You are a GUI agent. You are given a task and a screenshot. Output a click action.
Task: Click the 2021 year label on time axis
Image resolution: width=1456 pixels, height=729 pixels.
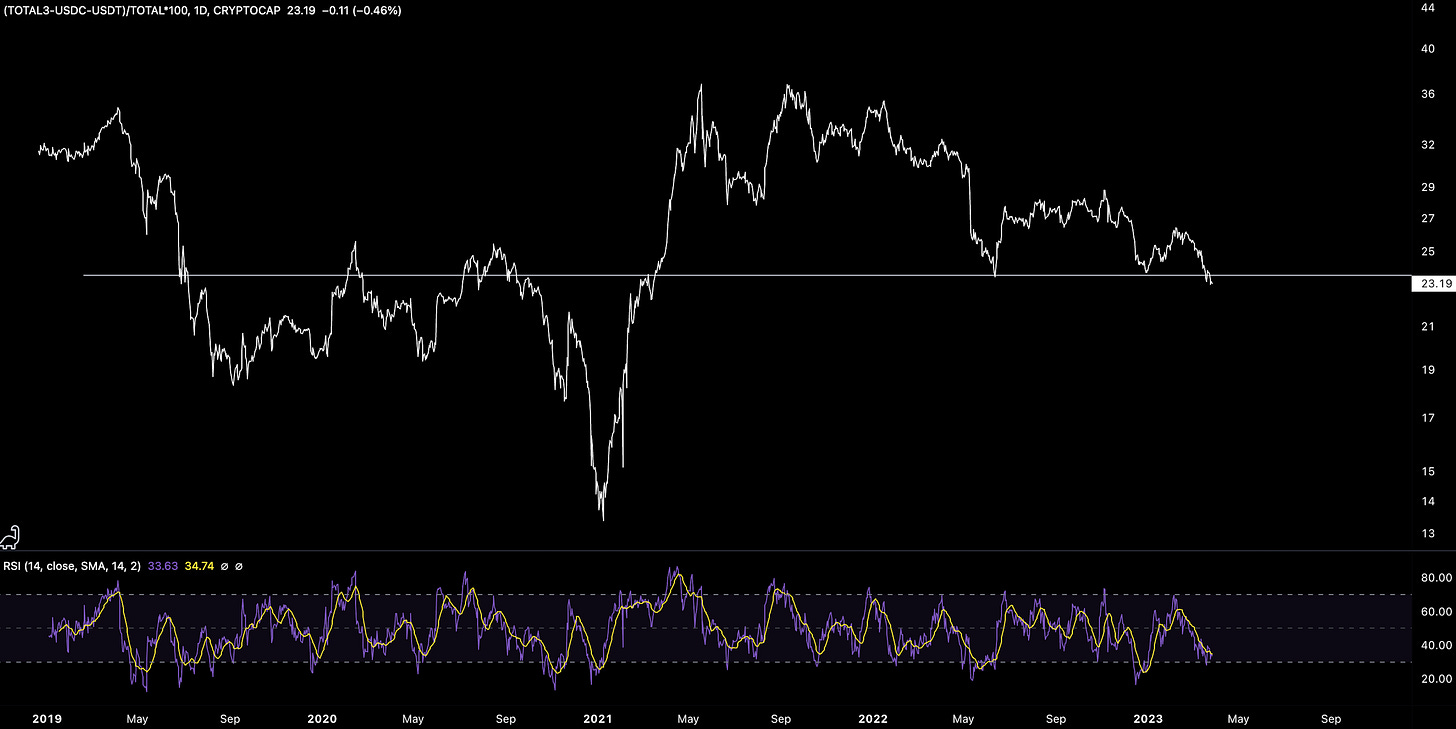pyautogui.click(x=598, y=718)
